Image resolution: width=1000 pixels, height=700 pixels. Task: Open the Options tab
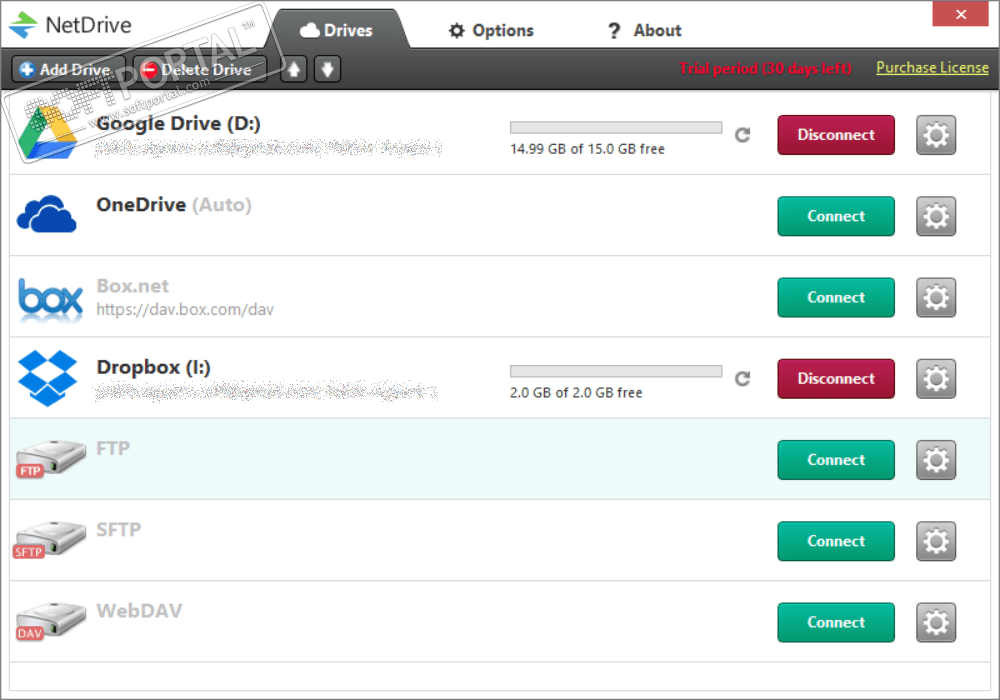click(x=491, y=30)
